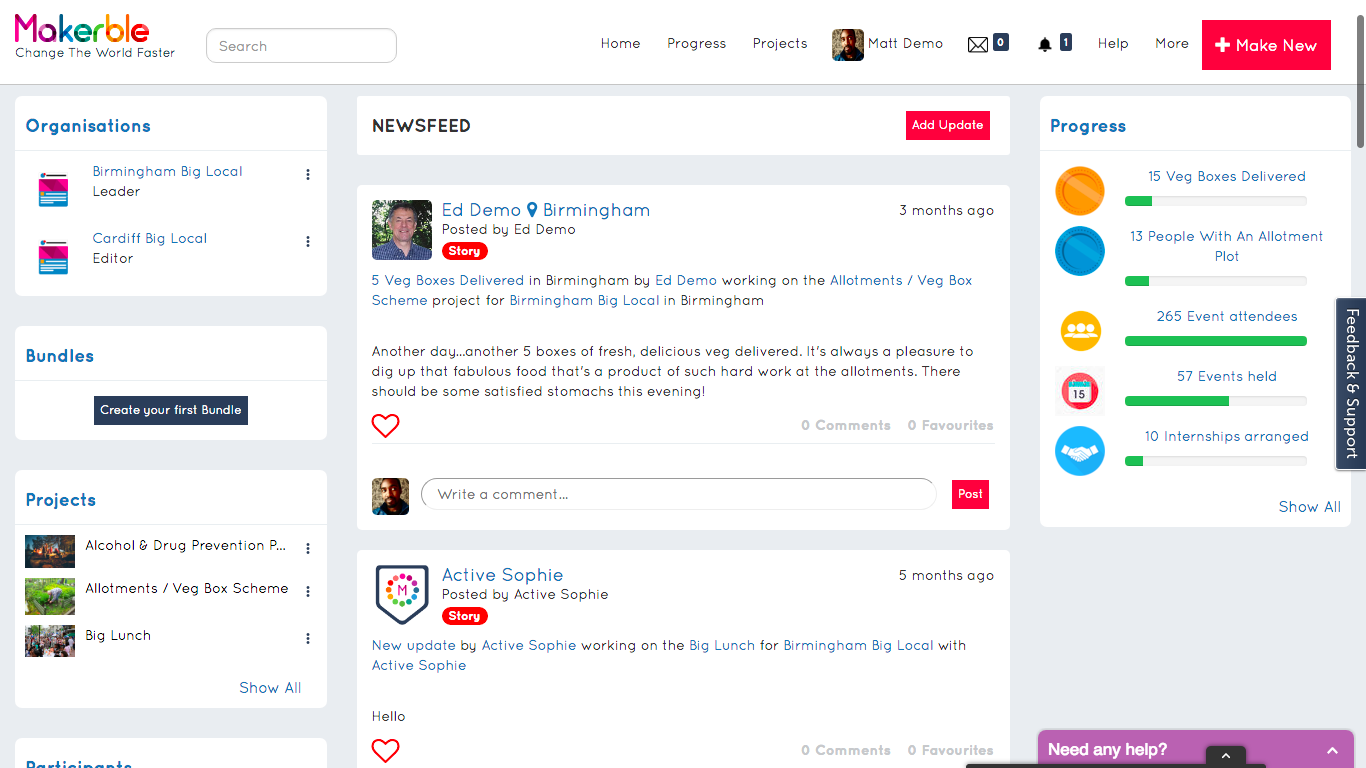
Task: Click 0 Comments on Ed Demo's post
Action: coord(846,425)
